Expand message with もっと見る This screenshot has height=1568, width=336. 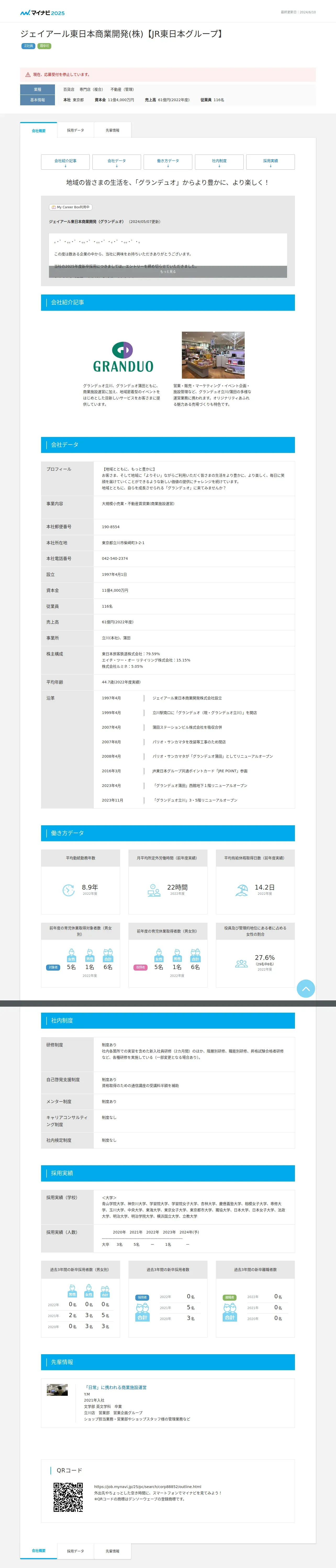tap(168, 272)
